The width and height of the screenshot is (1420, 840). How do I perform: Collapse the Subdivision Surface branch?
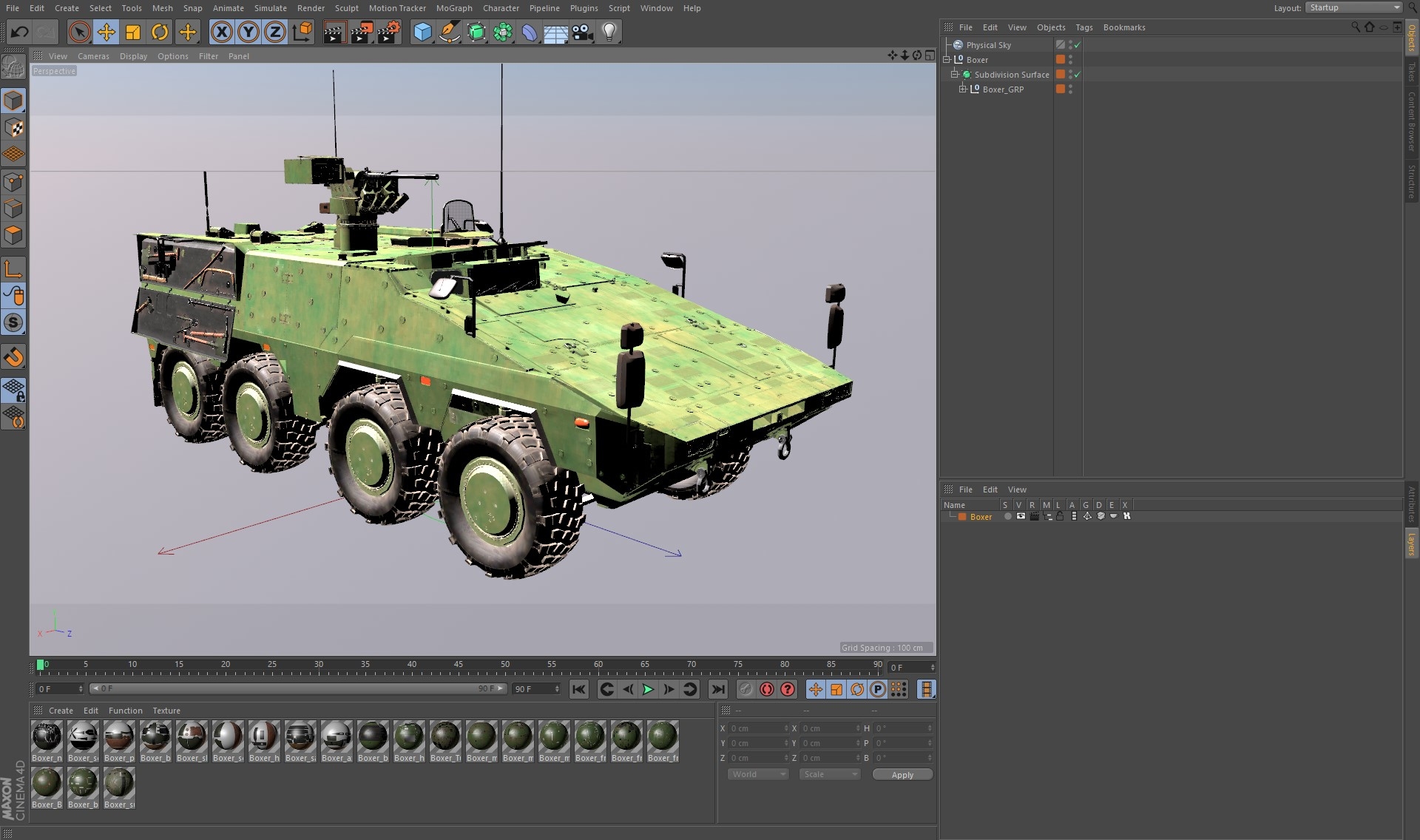click(x=954, y=74)
